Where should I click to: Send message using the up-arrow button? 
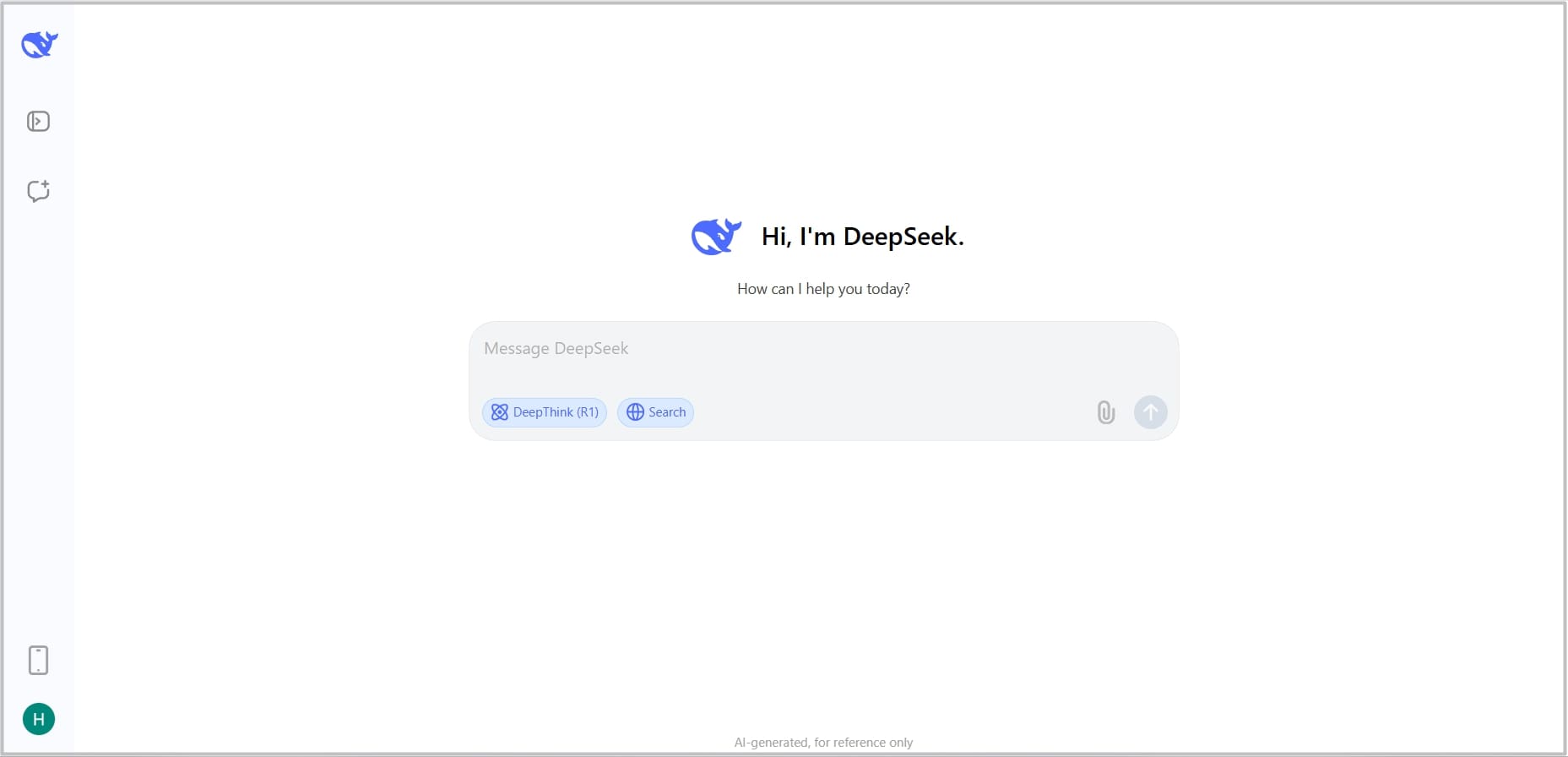tap(1150, 412)
